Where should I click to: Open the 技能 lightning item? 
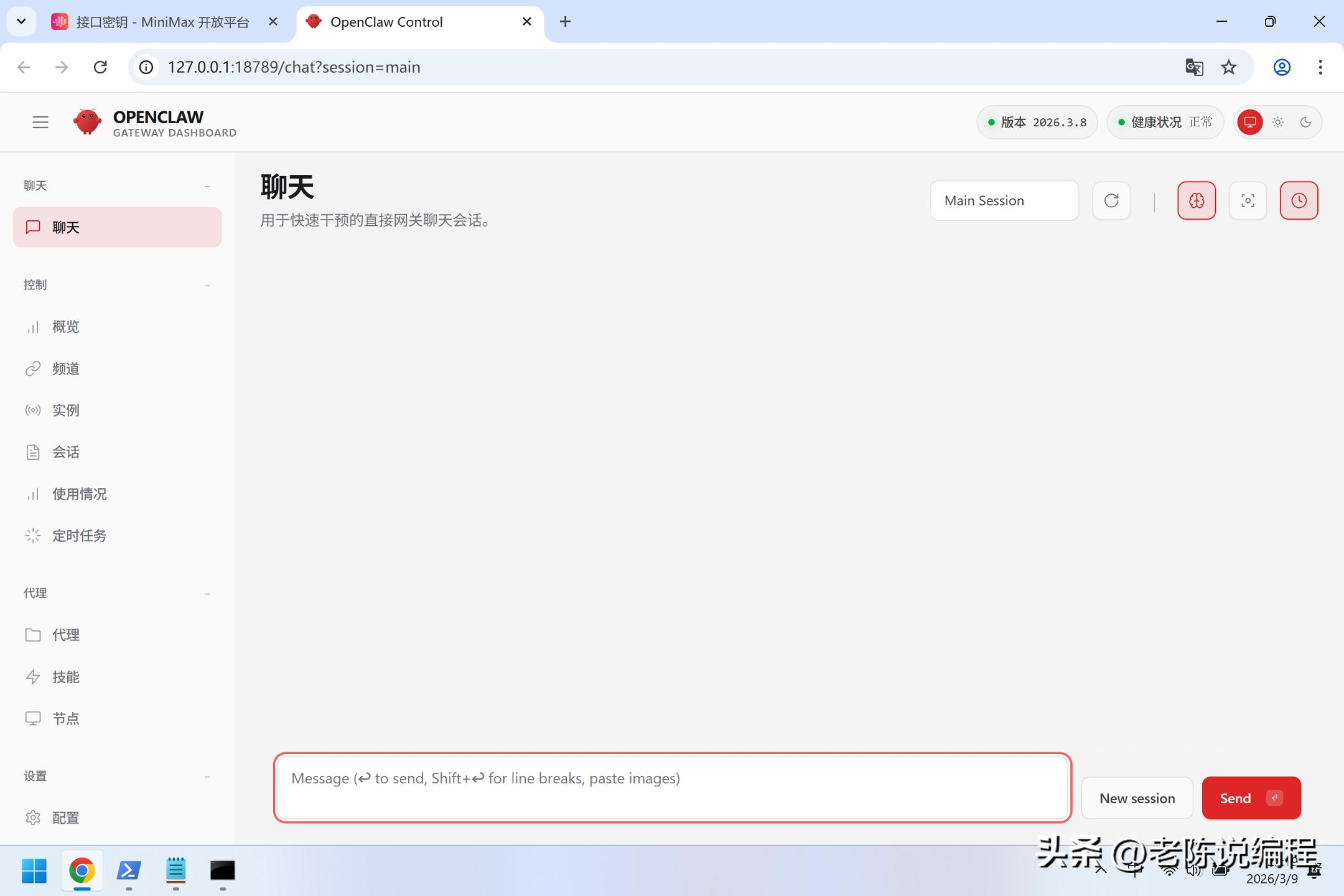[66, 677]
